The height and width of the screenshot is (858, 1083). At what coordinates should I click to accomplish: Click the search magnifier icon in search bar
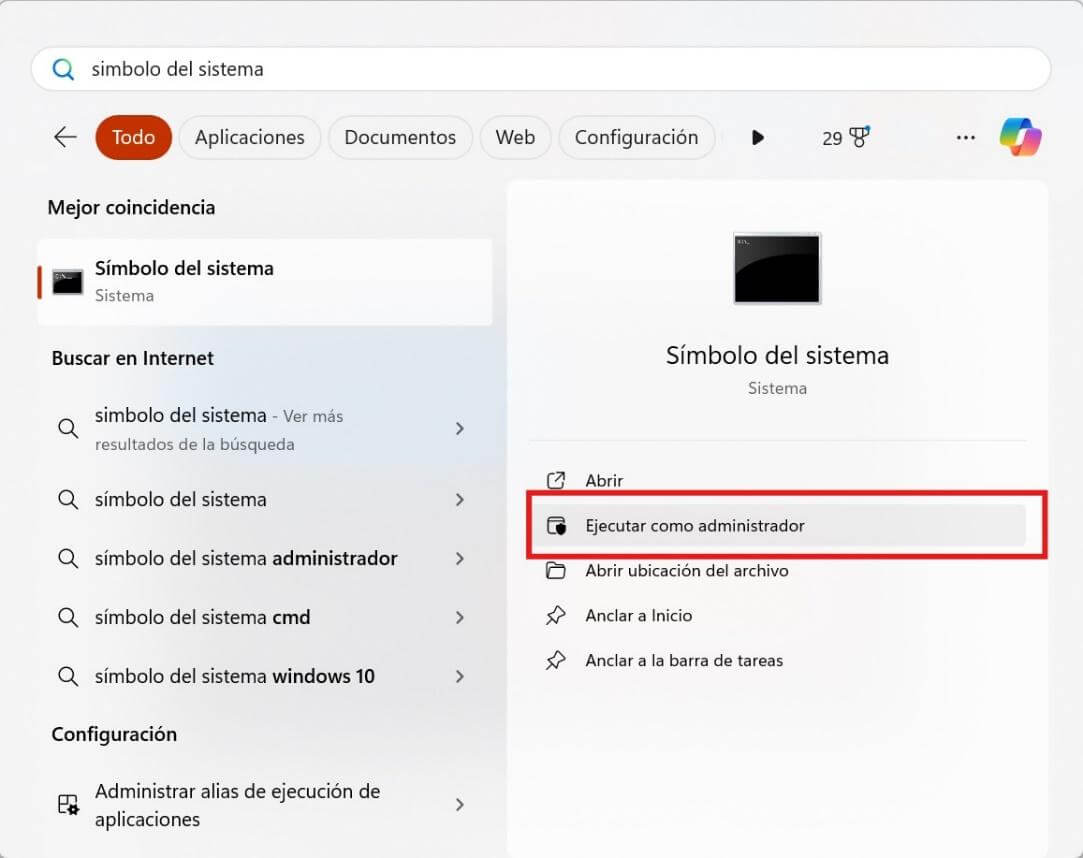(x=62, y=69)
